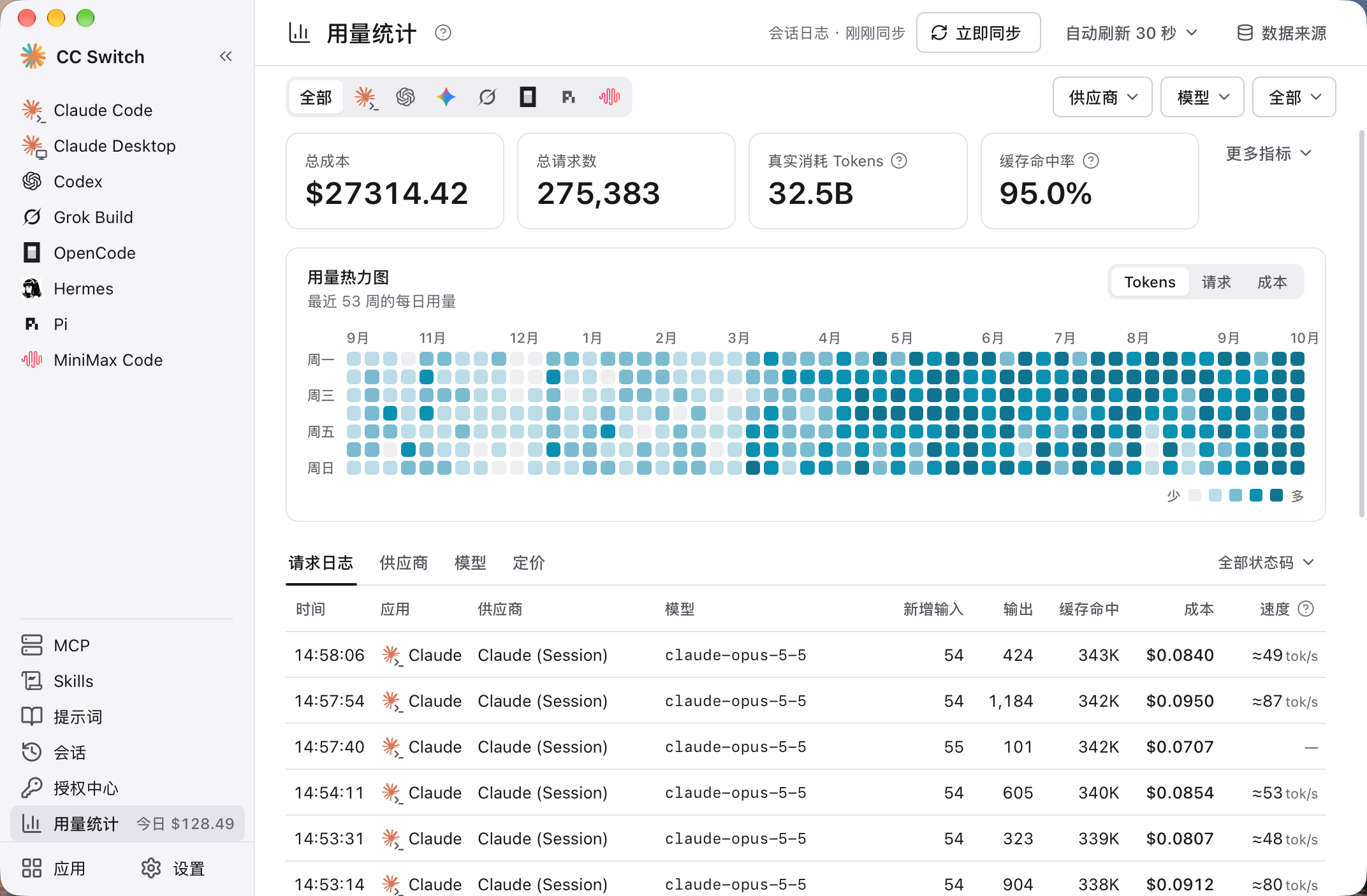Collapse the sidebar with the double-chevron icon
The image size is (1367, 896).
point(226,57)
